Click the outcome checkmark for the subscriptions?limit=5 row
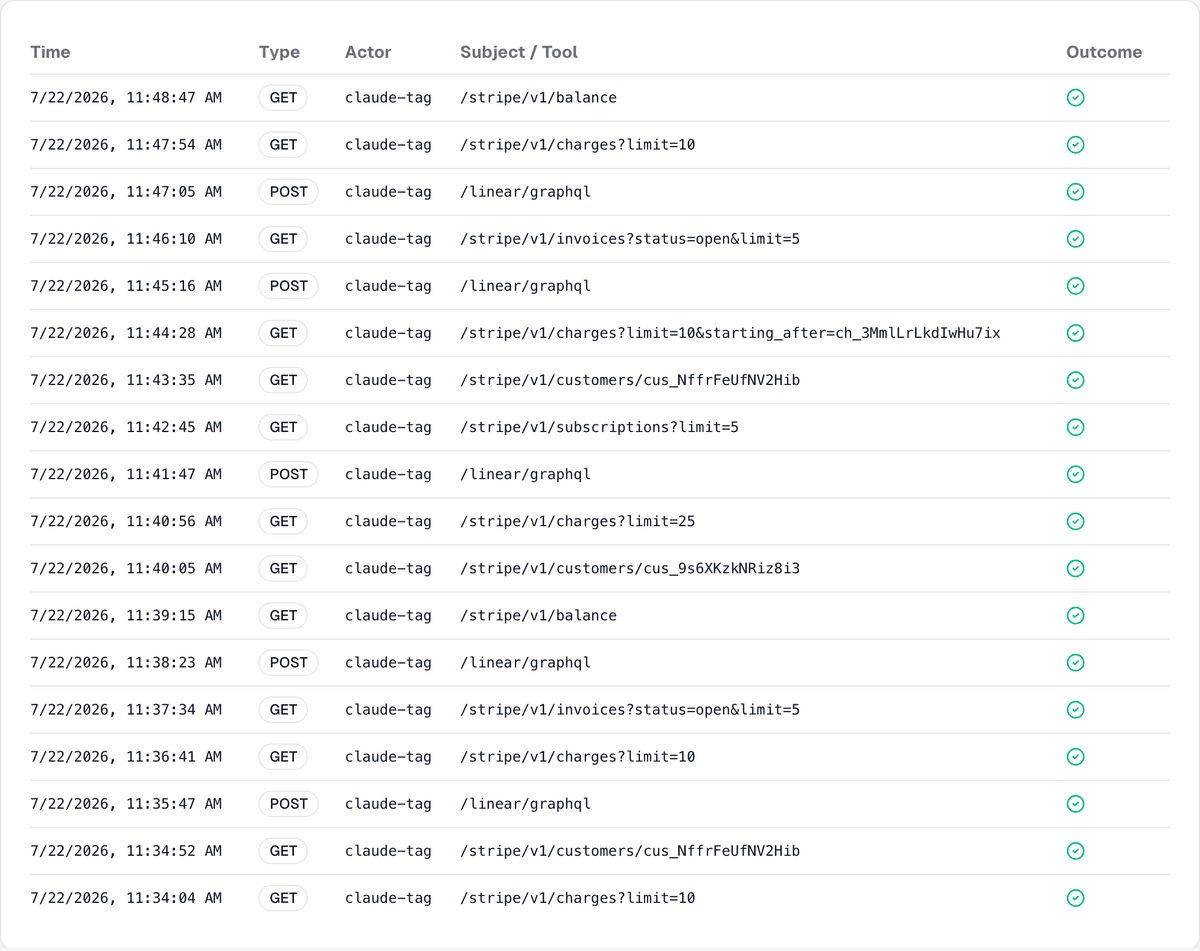 click(x=1076, y=427)
